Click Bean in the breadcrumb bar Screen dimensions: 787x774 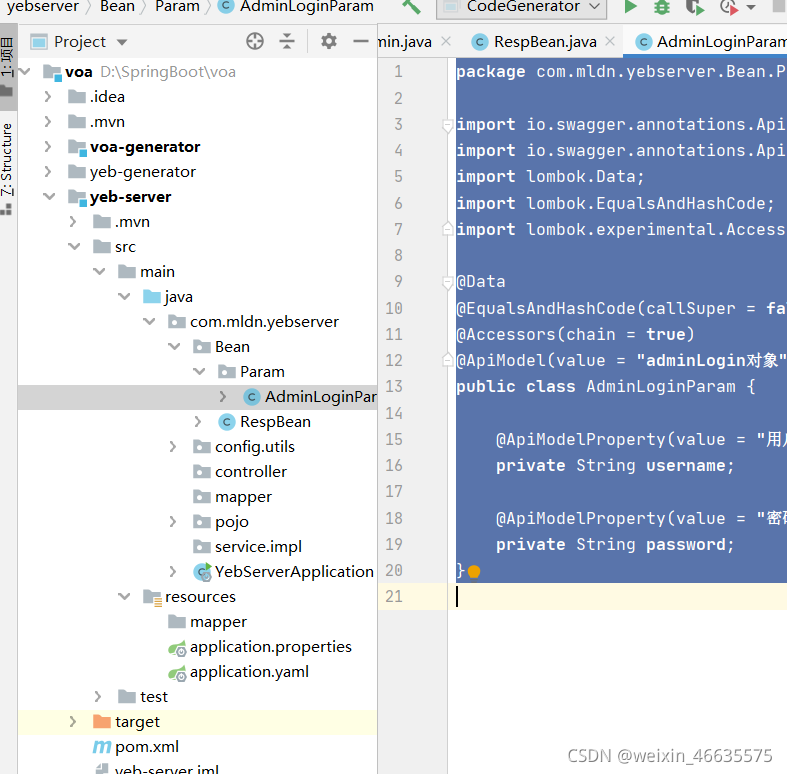(117, 7)
